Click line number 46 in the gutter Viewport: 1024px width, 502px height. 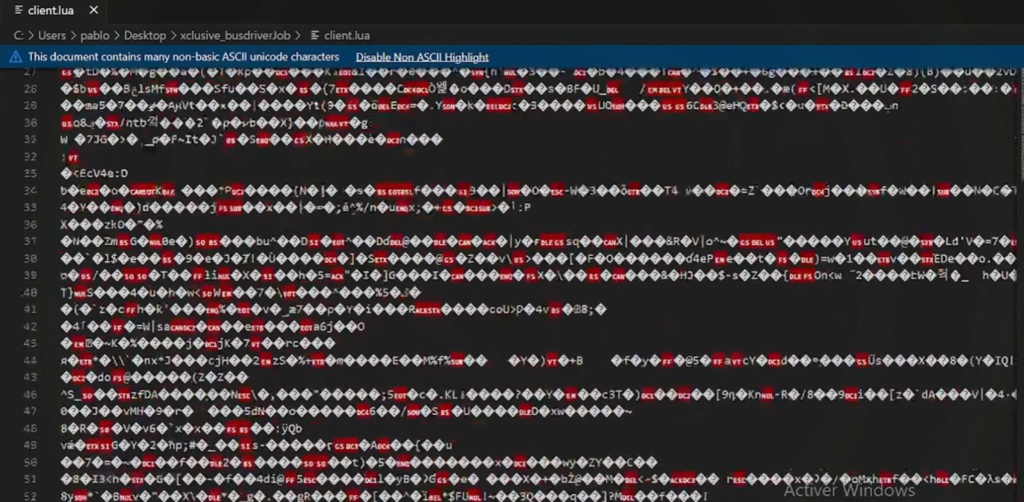[31, 394]
